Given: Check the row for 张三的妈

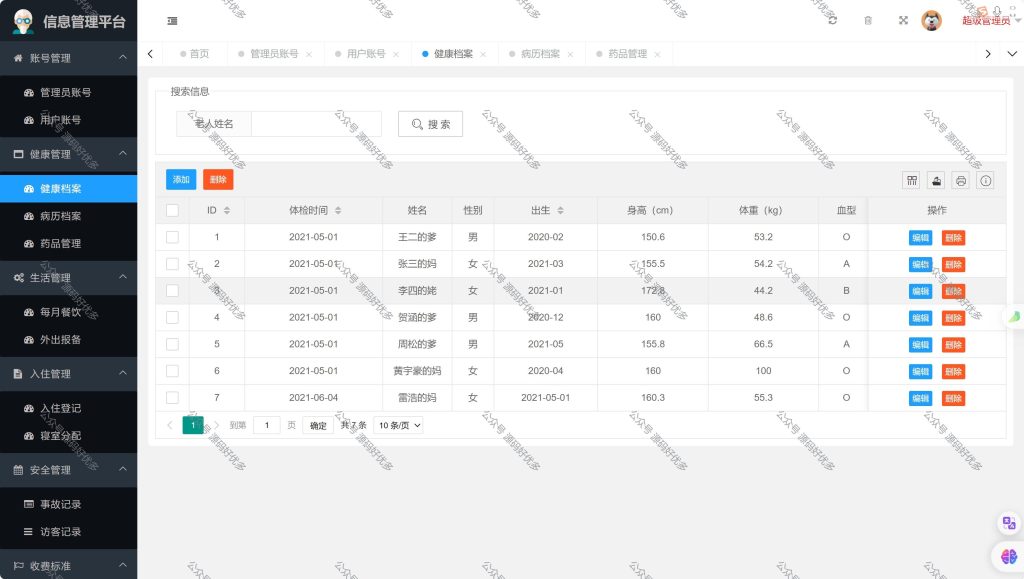Looking at the screenshot, I should [172, 264].
